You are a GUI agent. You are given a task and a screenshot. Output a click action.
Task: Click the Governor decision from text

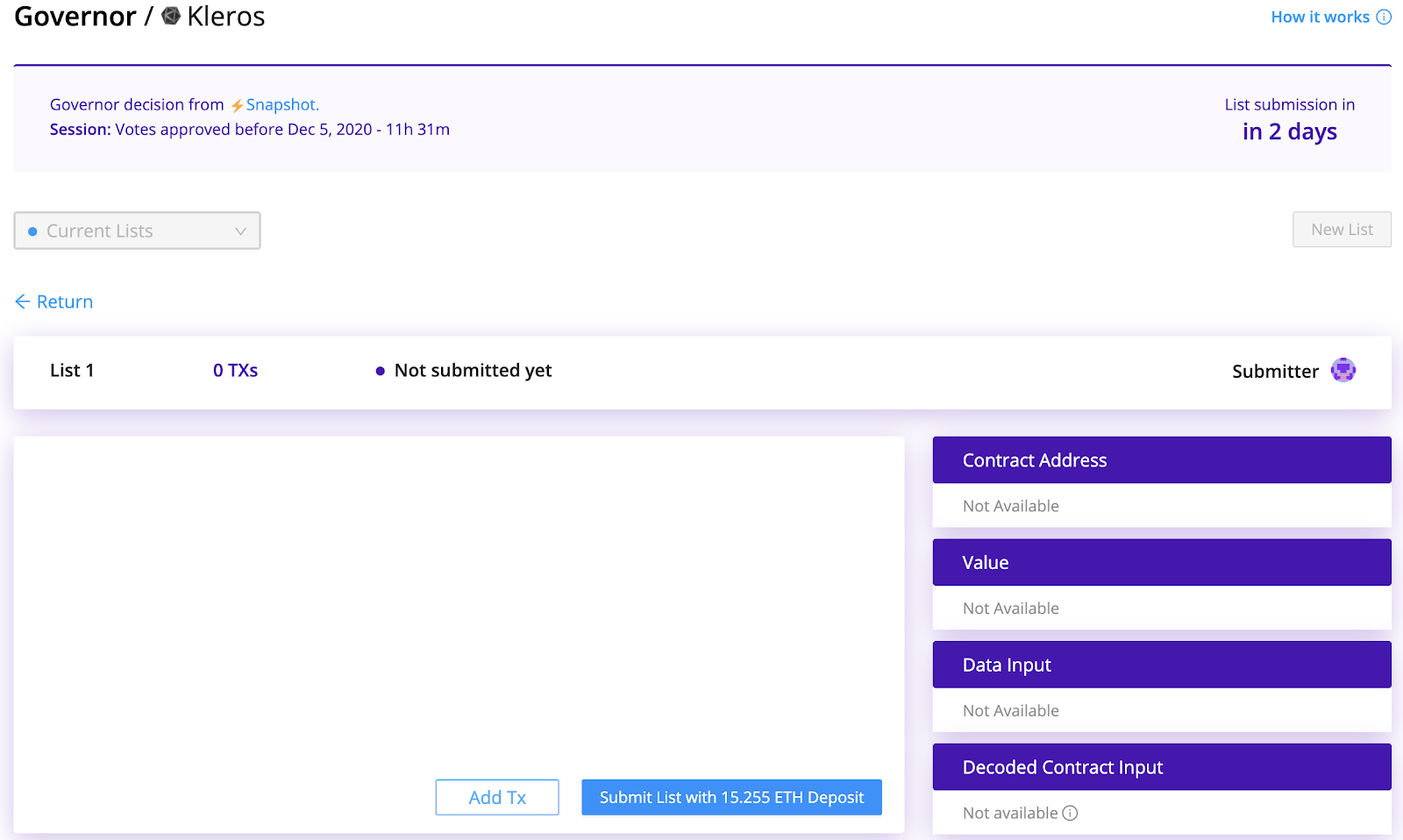[137, 104]
